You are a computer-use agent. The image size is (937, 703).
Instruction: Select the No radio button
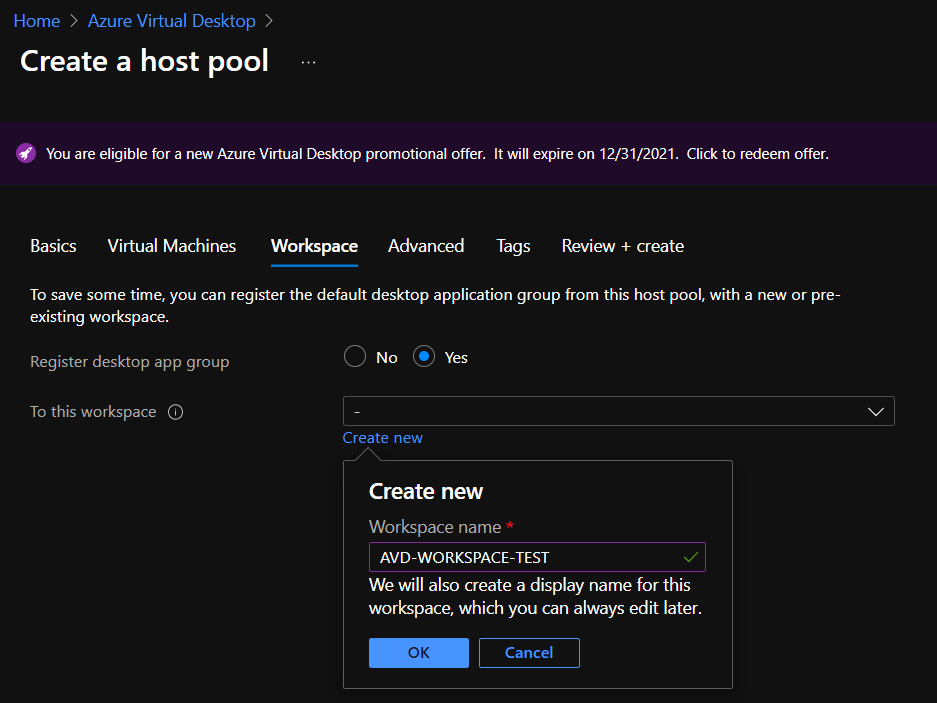coord(355,357)
